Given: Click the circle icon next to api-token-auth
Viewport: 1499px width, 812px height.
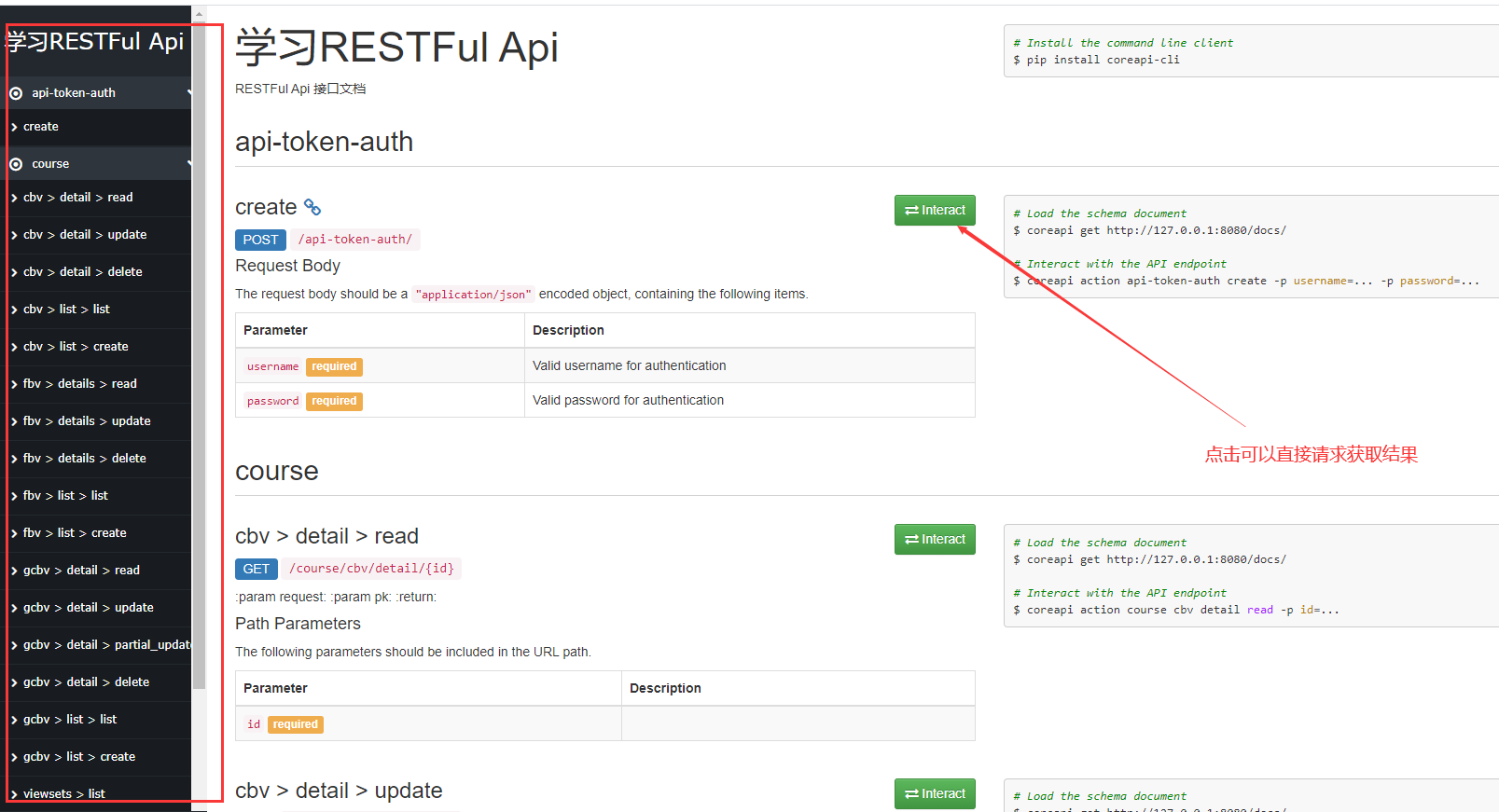Looking at the screenshot, I should pos(16,93).
